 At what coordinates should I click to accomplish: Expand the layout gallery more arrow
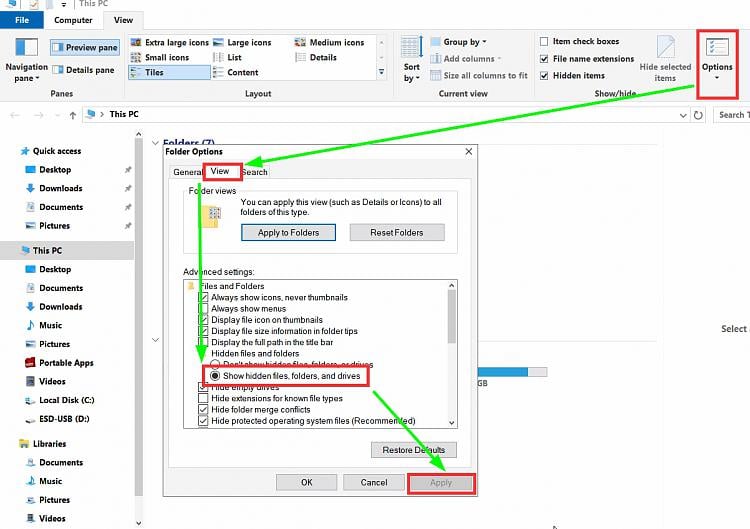pyautogui.click(x=381, y=72)
